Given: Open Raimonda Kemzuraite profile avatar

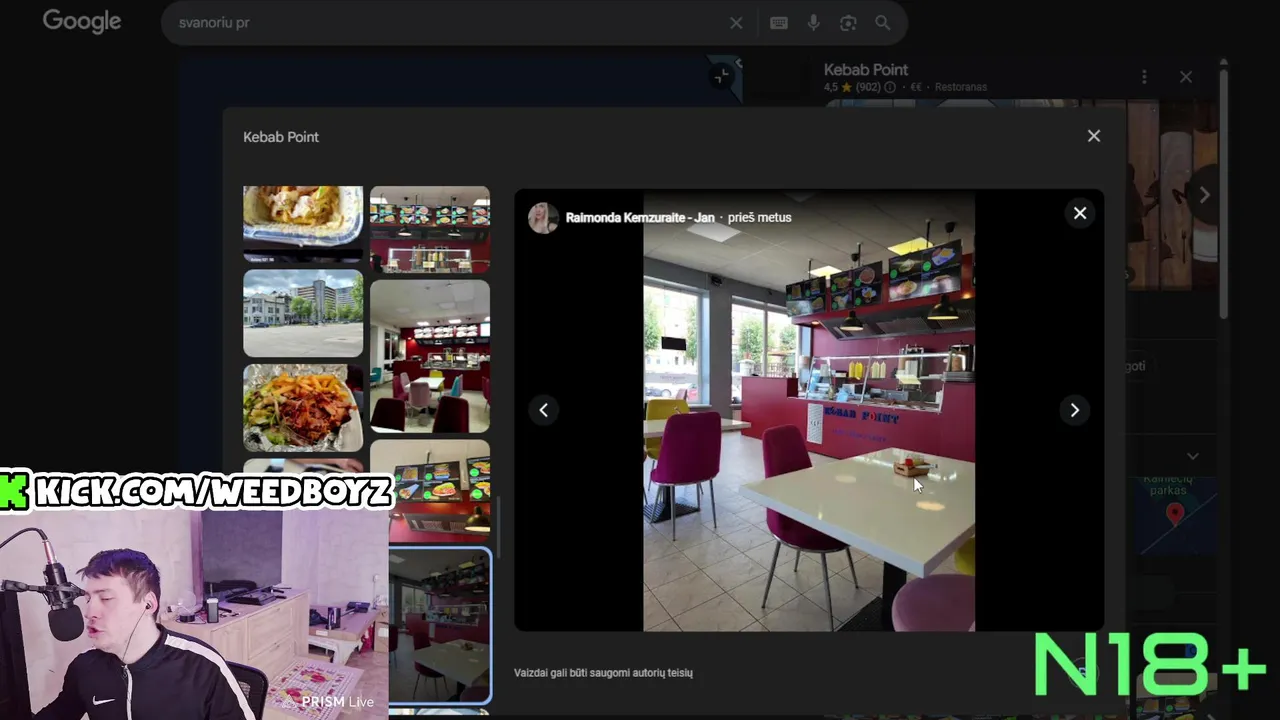Looking at the screenshot, I should tap(543, 217).
